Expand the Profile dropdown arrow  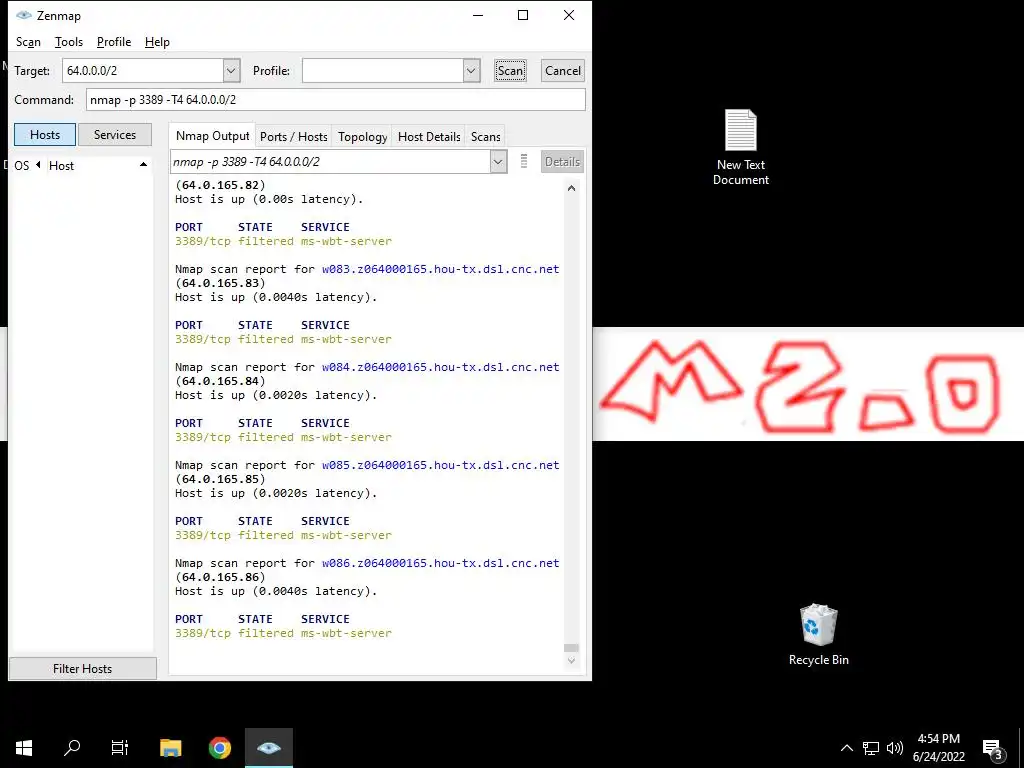pyautogui.click(x=472, y=71)
